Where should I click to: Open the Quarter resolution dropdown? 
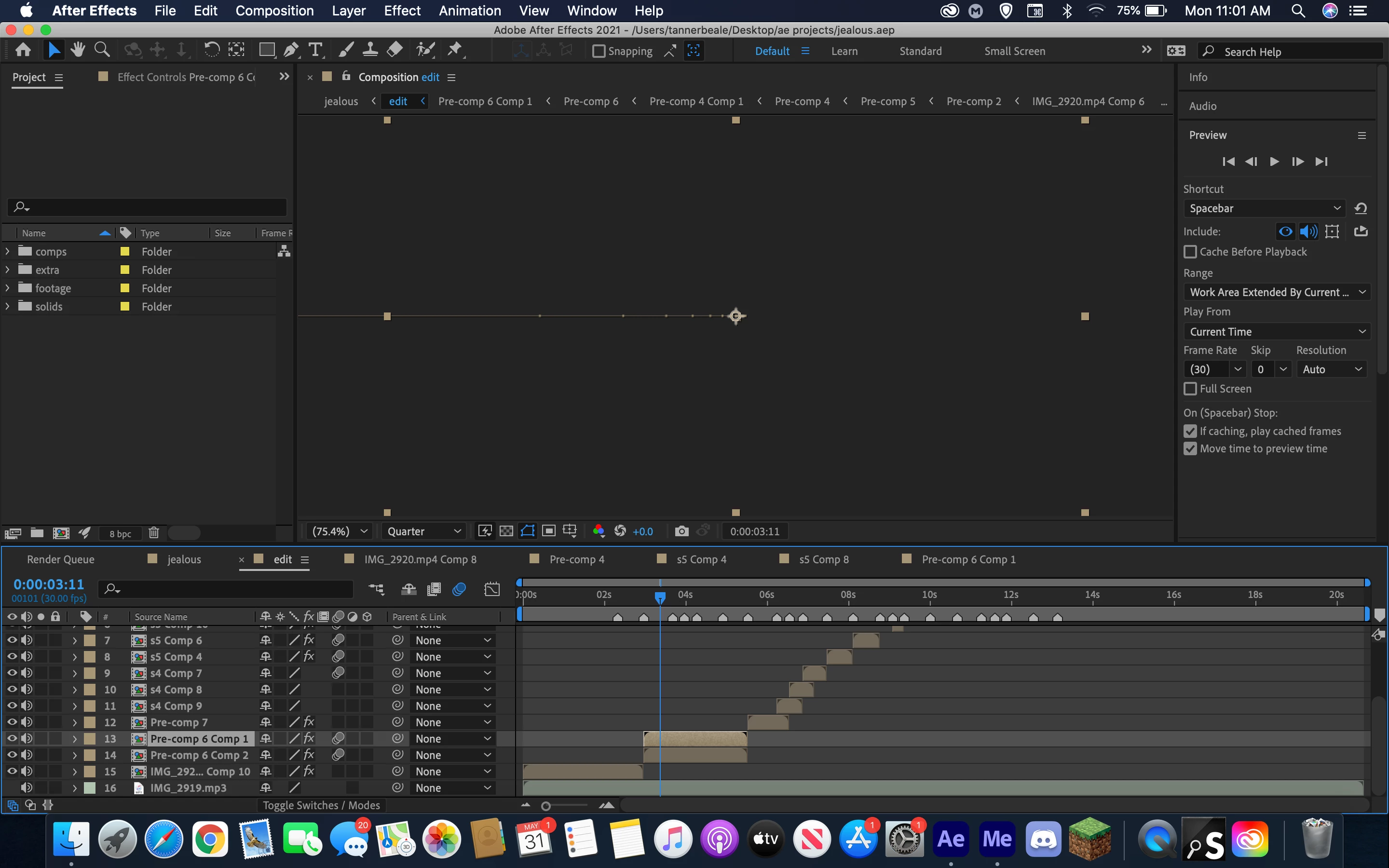pyautogui.click(x=423, y=531)
